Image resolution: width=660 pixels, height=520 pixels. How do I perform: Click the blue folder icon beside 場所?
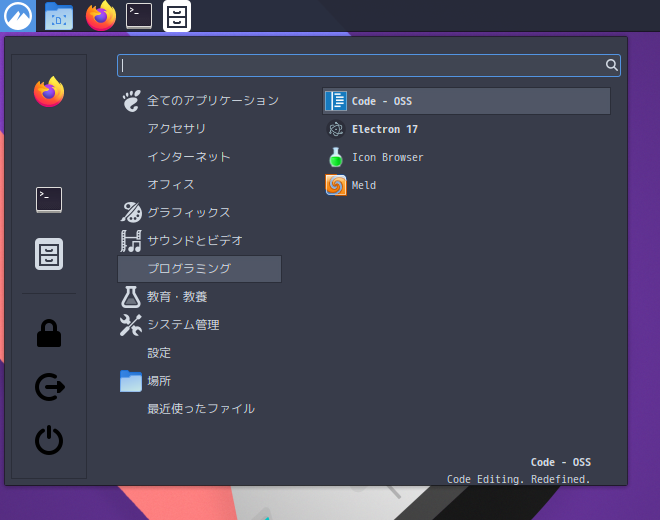[x=131, y=381]
